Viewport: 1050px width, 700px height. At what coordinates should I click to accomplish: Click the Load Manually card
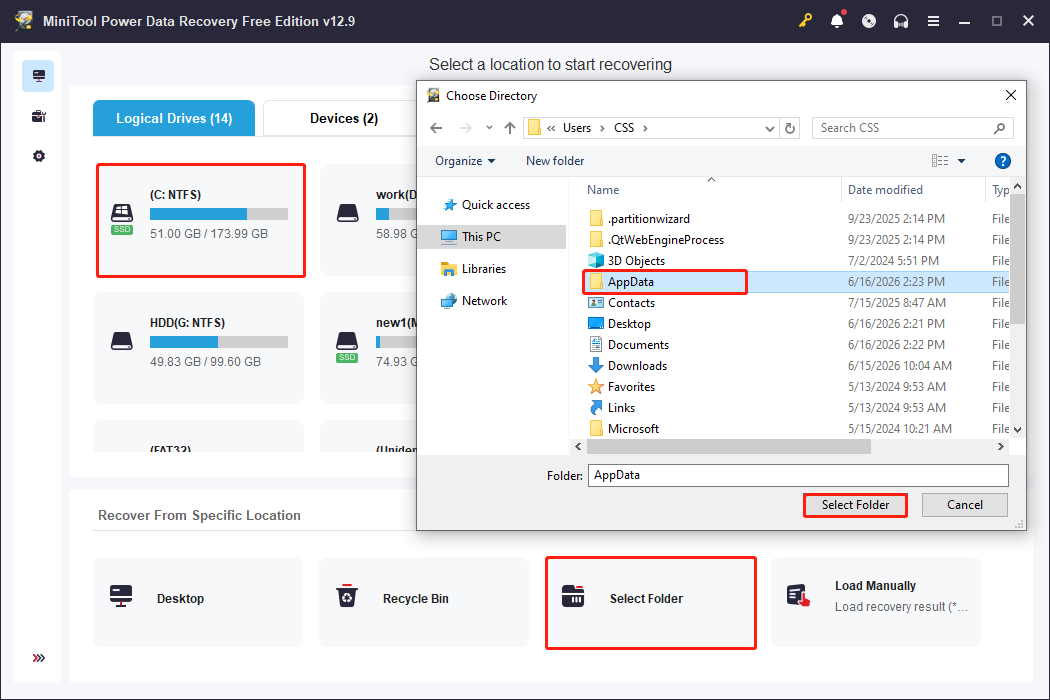point(876,602)
